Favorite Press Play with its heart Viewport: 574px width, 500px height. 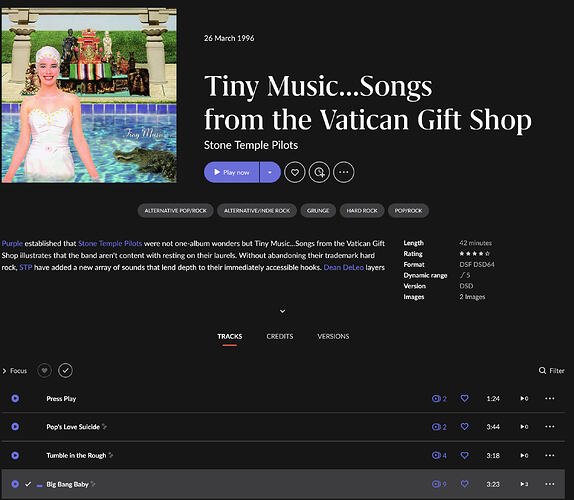465,398
